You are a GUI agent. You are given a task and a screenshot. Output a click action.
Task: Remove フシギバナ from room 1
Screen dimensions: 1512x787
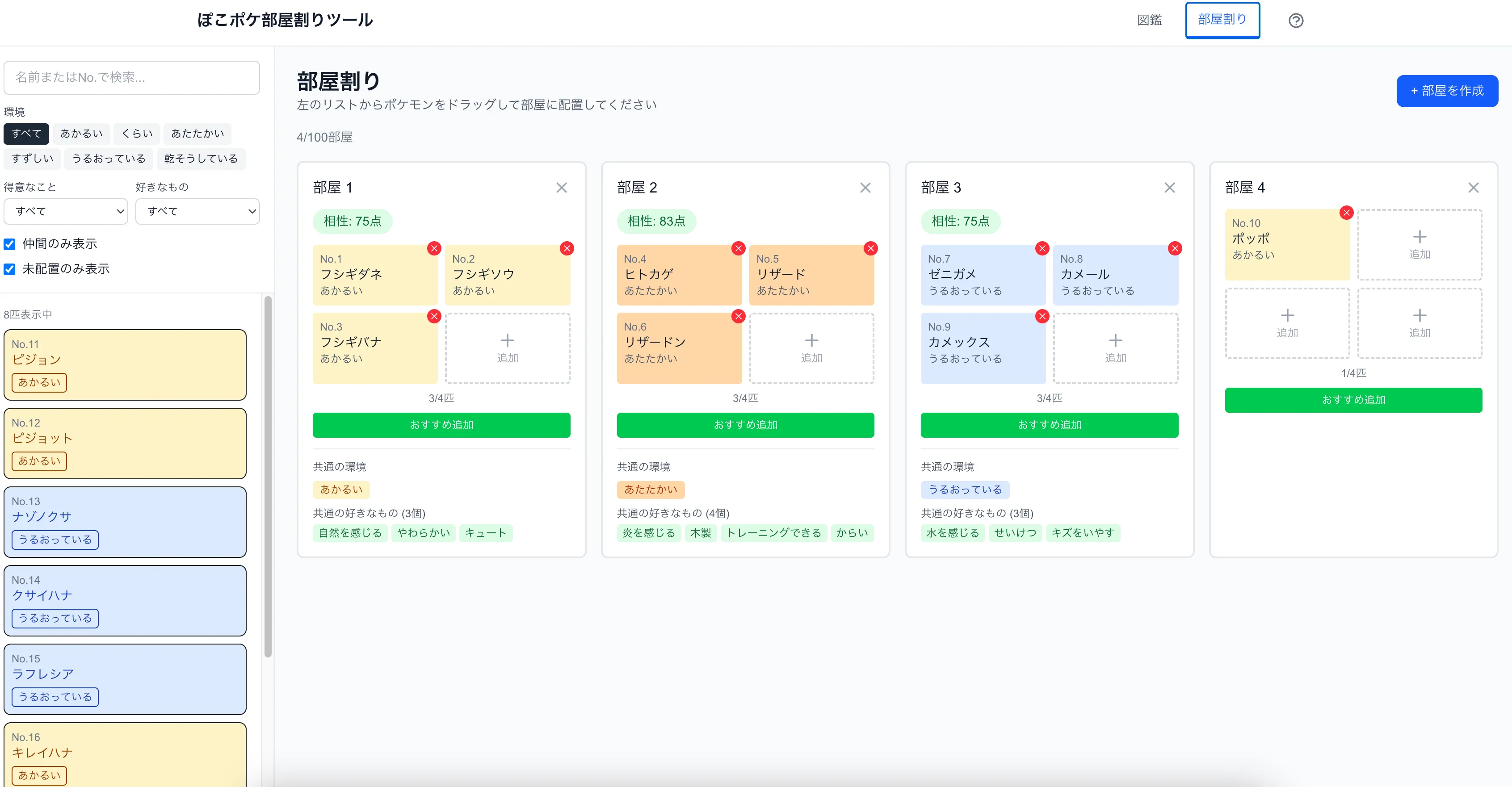(434, 316)
